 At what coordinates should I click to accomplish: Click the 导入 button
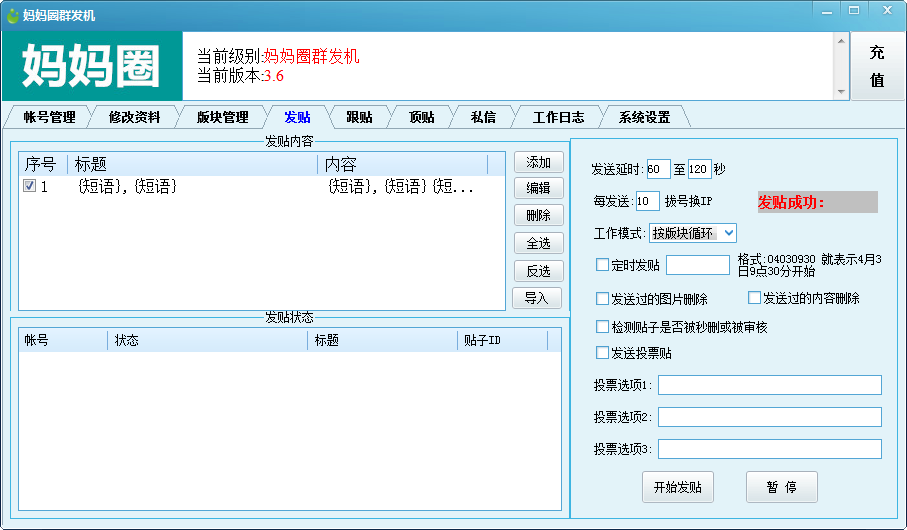coord(537,298)
